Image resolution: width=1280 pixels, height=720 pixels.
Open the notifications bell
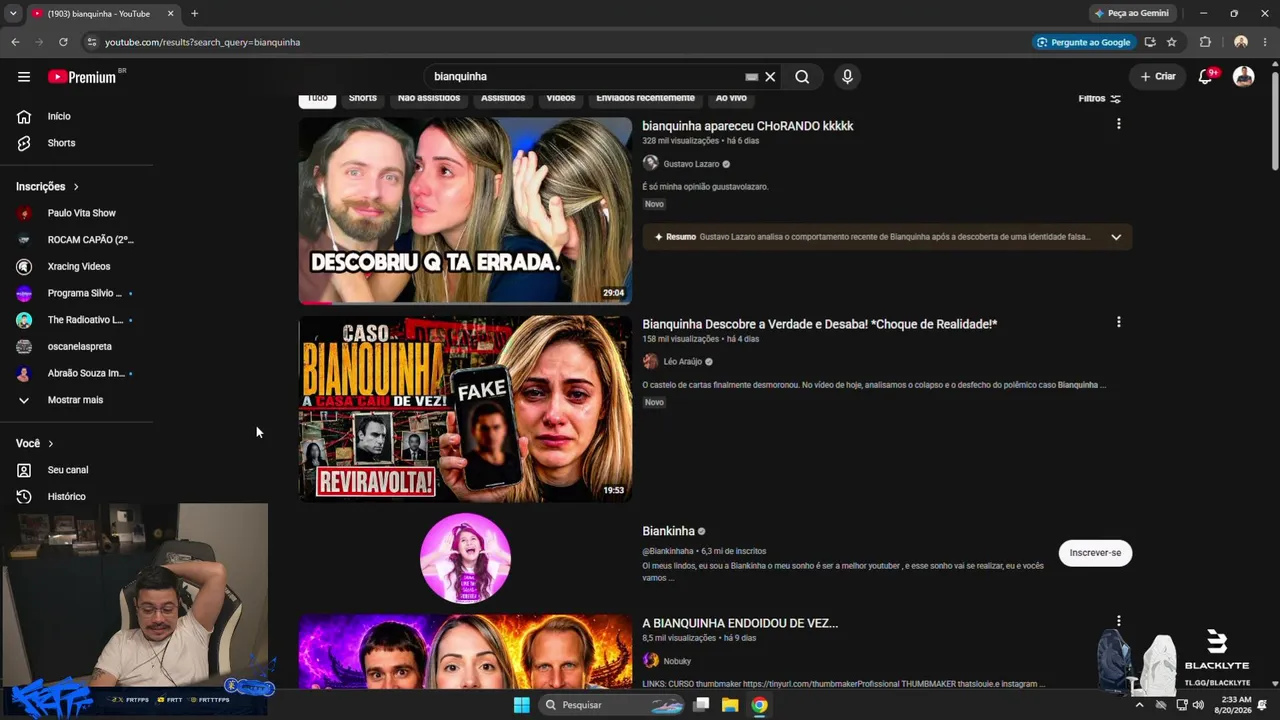(x=1206, y=76)
